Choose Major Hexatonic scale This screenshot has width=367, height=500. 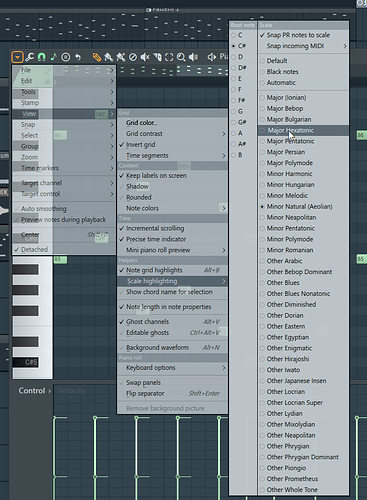[303, 130]
